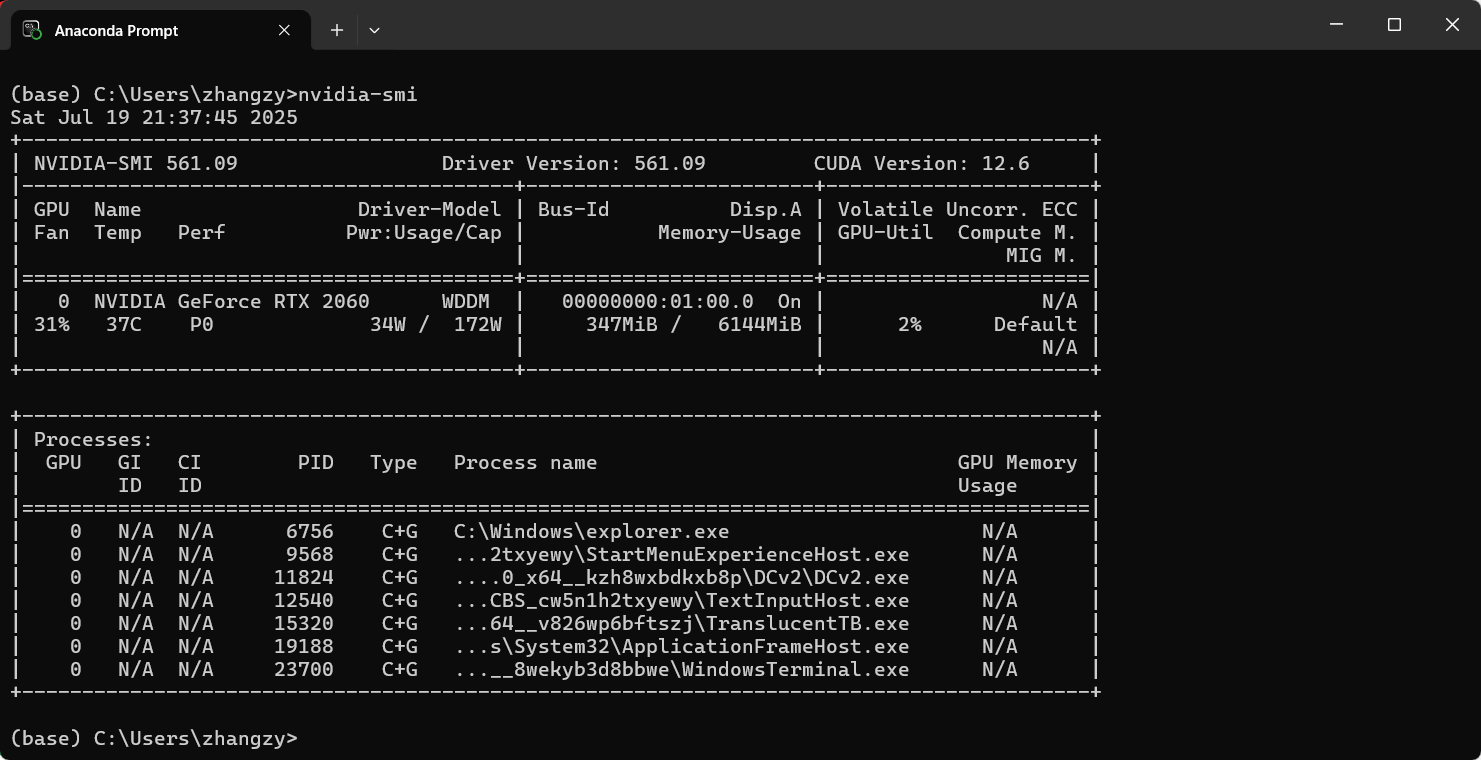The height and width of the screenshot is (760, 1481).
Task: Click the Memory-Usage column header
Action: tap(730, 232)
